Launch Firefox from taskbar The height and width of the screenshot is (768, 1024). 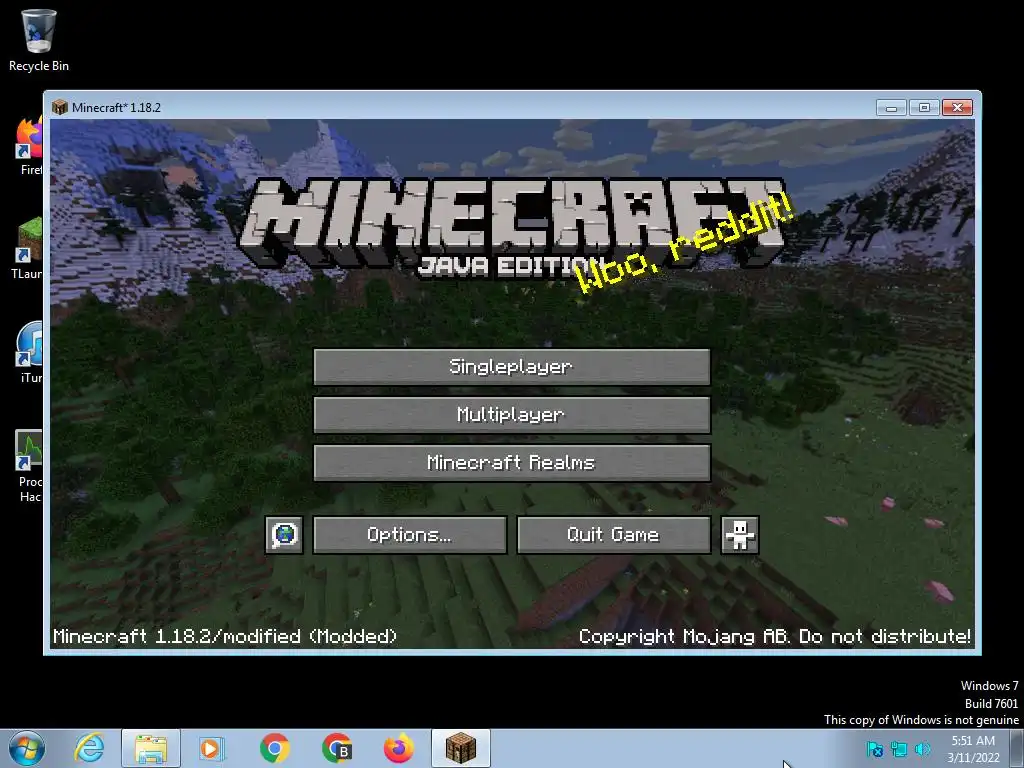click(398, 748)
